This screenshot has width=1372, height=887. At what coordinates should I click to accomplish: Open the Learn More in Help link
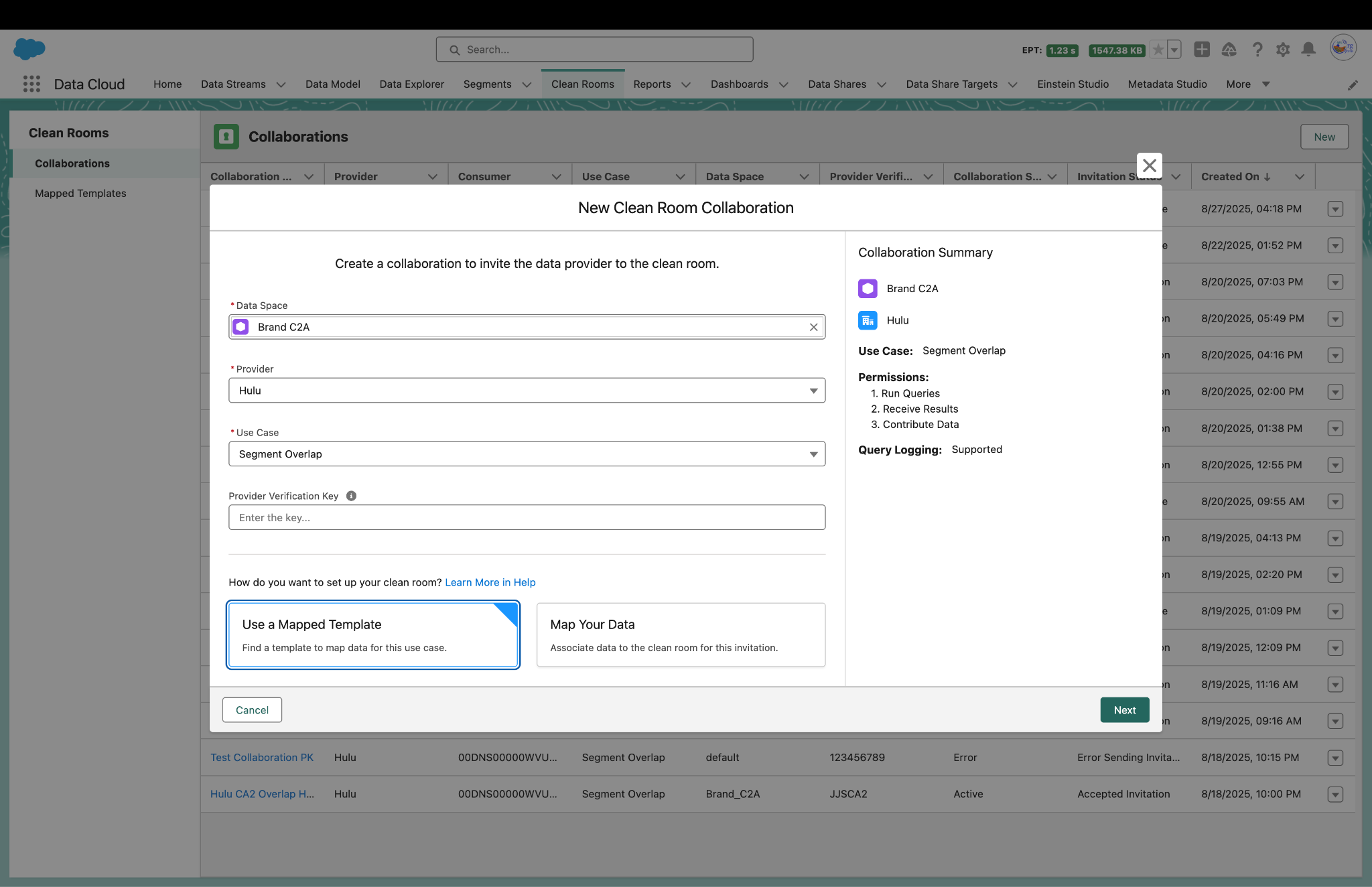tap(490, 582)
